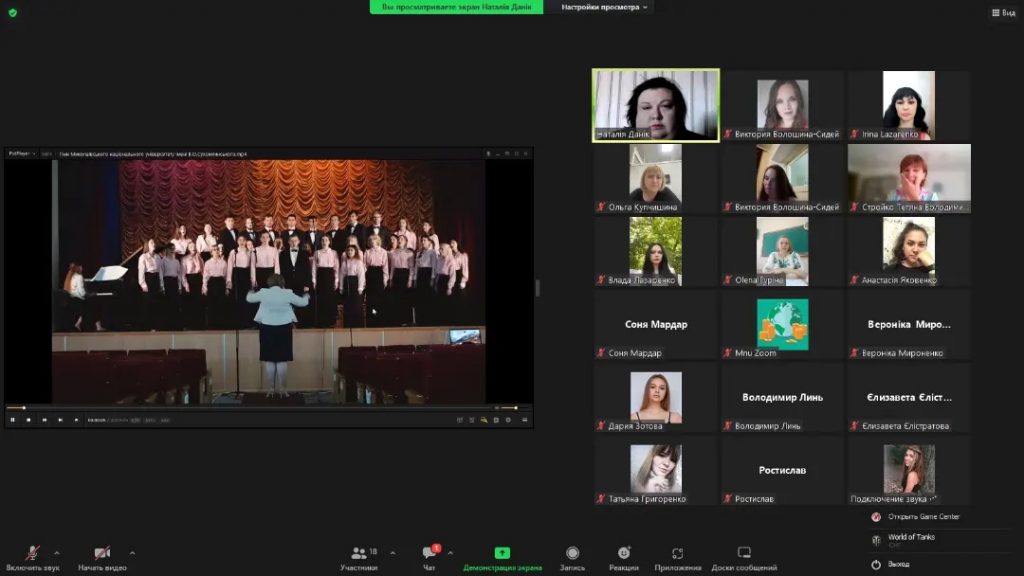Screen dimensions: 1024x576
Task: Expand video options chevron beside camera
Action: click(x=132, y=552)
